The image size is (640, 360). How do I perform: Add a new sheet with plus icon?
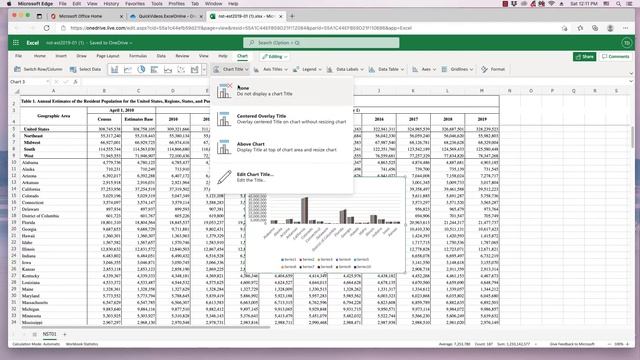[64, 334]
